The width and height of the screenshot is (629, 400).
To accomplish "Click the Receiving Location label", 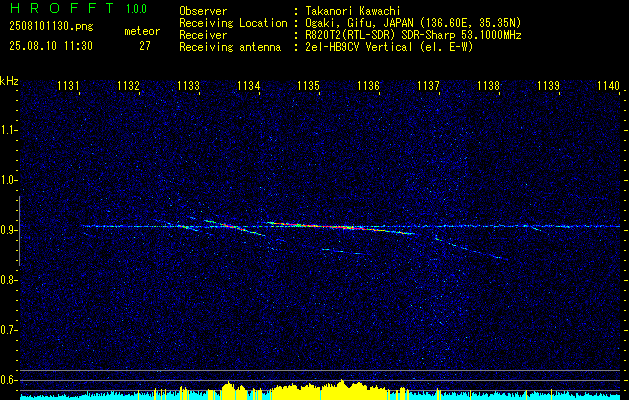I will point(233,23).
